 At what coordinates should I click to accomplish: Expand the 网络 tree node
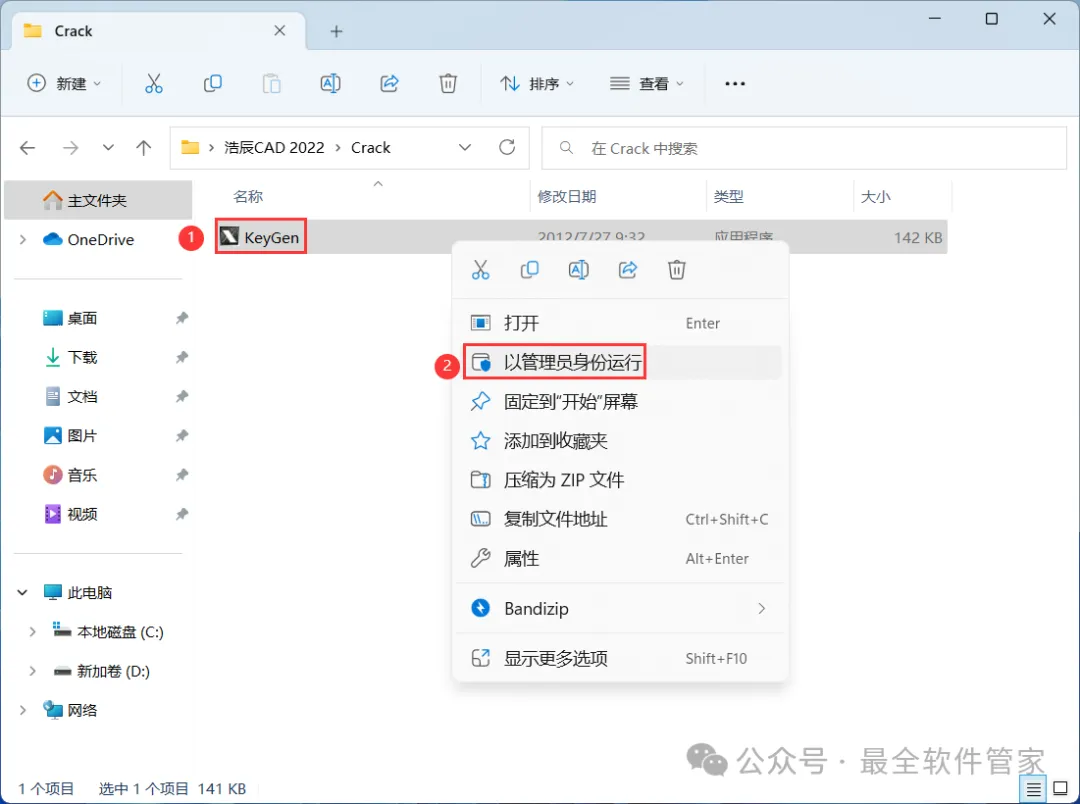(x=23, y=710)
